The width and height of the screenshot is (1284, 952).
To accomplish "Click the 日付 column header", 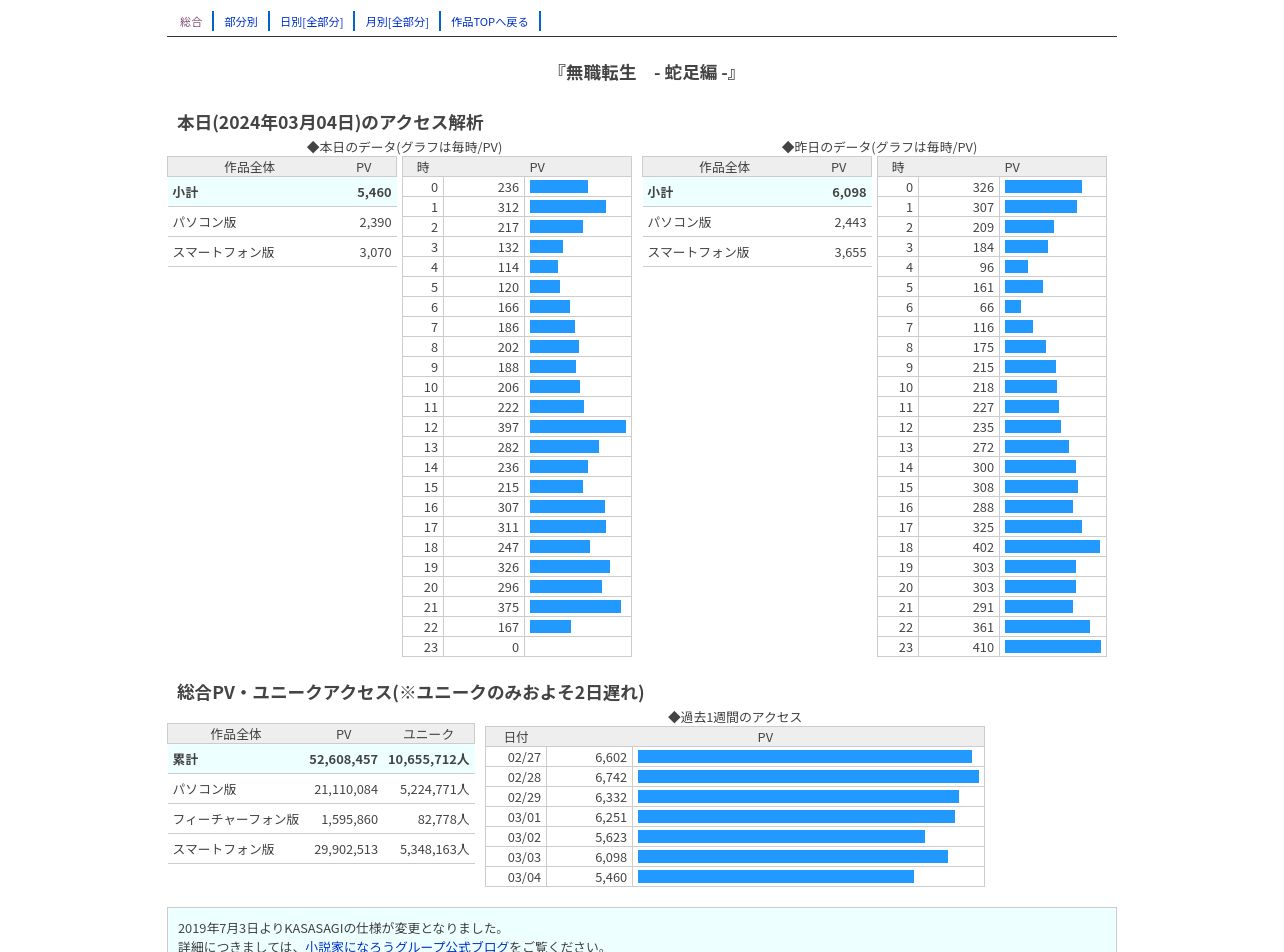I will click(x=516, y=737).
